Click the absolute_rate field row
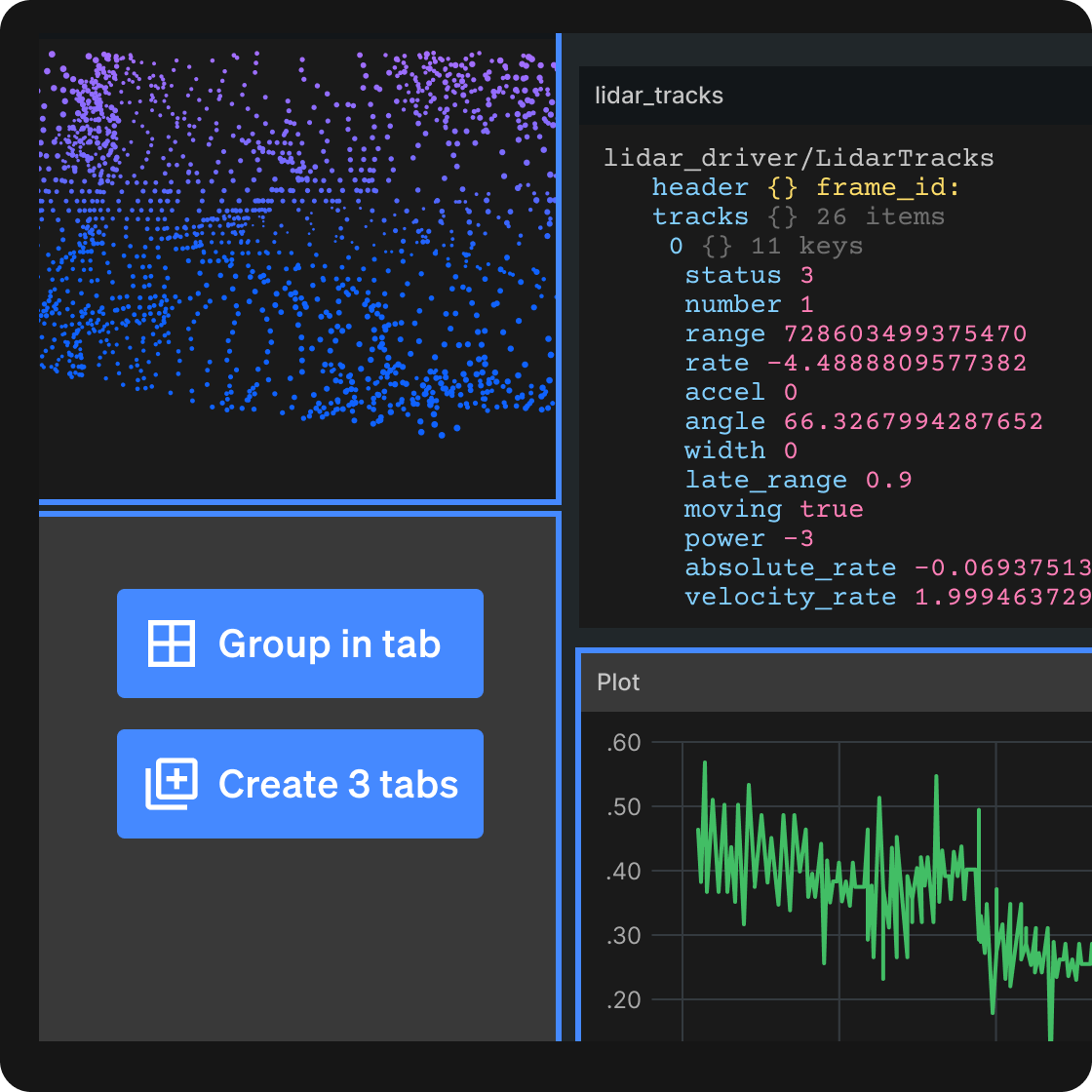The image size is (1092, 1092). 790,567
